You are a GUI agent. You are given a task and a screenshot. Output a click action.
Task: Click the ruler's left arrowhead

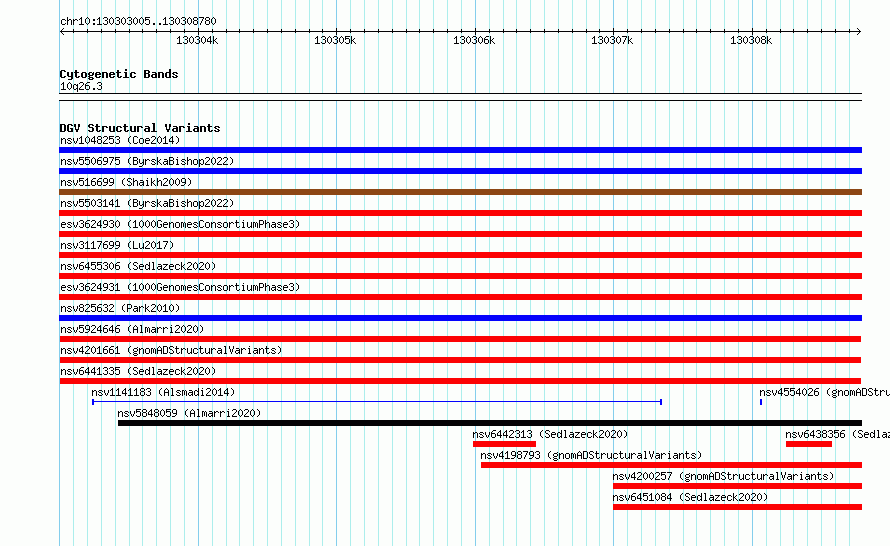(62, 31)
